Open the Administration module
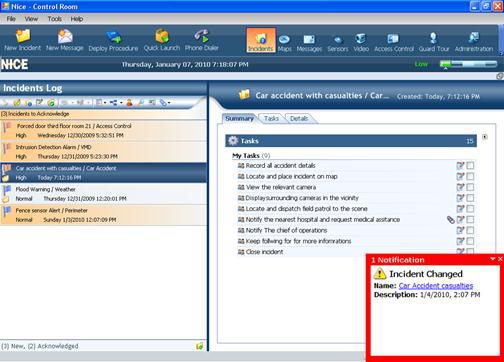Image resolution: width=504 pixels, height=362 pixels. tap(474, 42)
